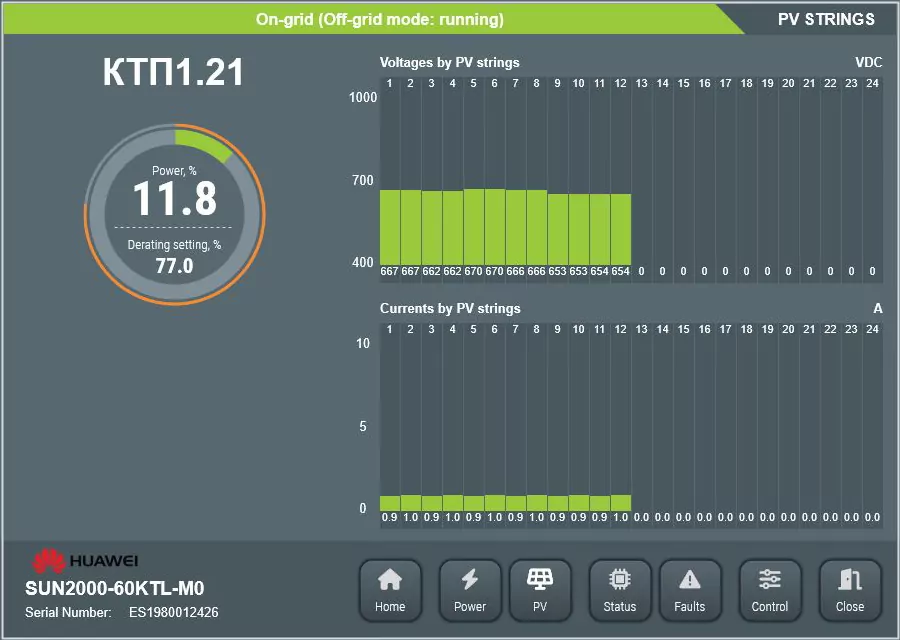The height and width of the screenshot is (640, 900).
Task: Select the SUN2000-60KTL-M0 model name
Action: [115, 588]
